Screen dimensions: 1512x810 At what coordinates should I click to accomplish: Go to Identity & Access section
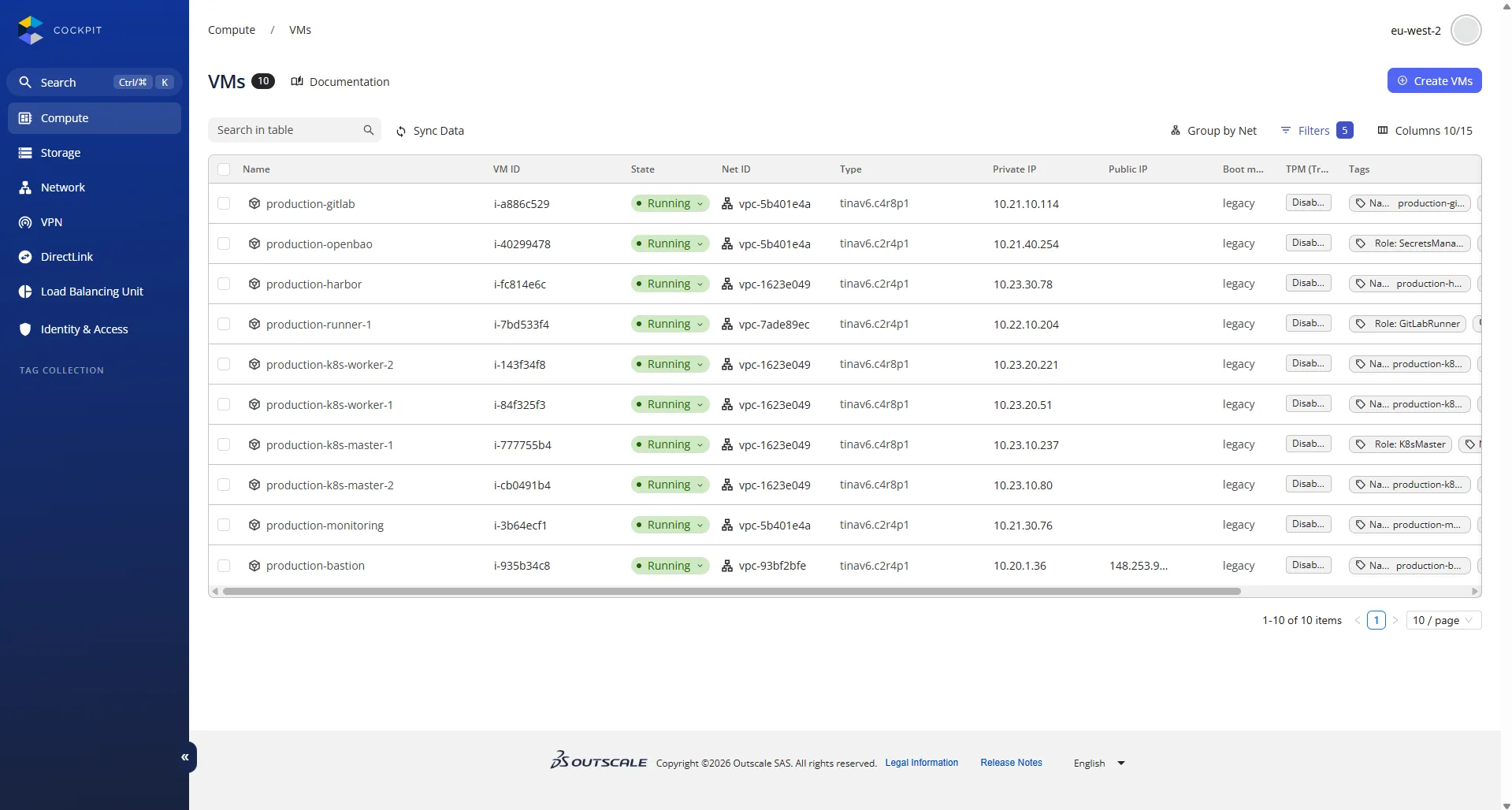(x=84, y=329)
